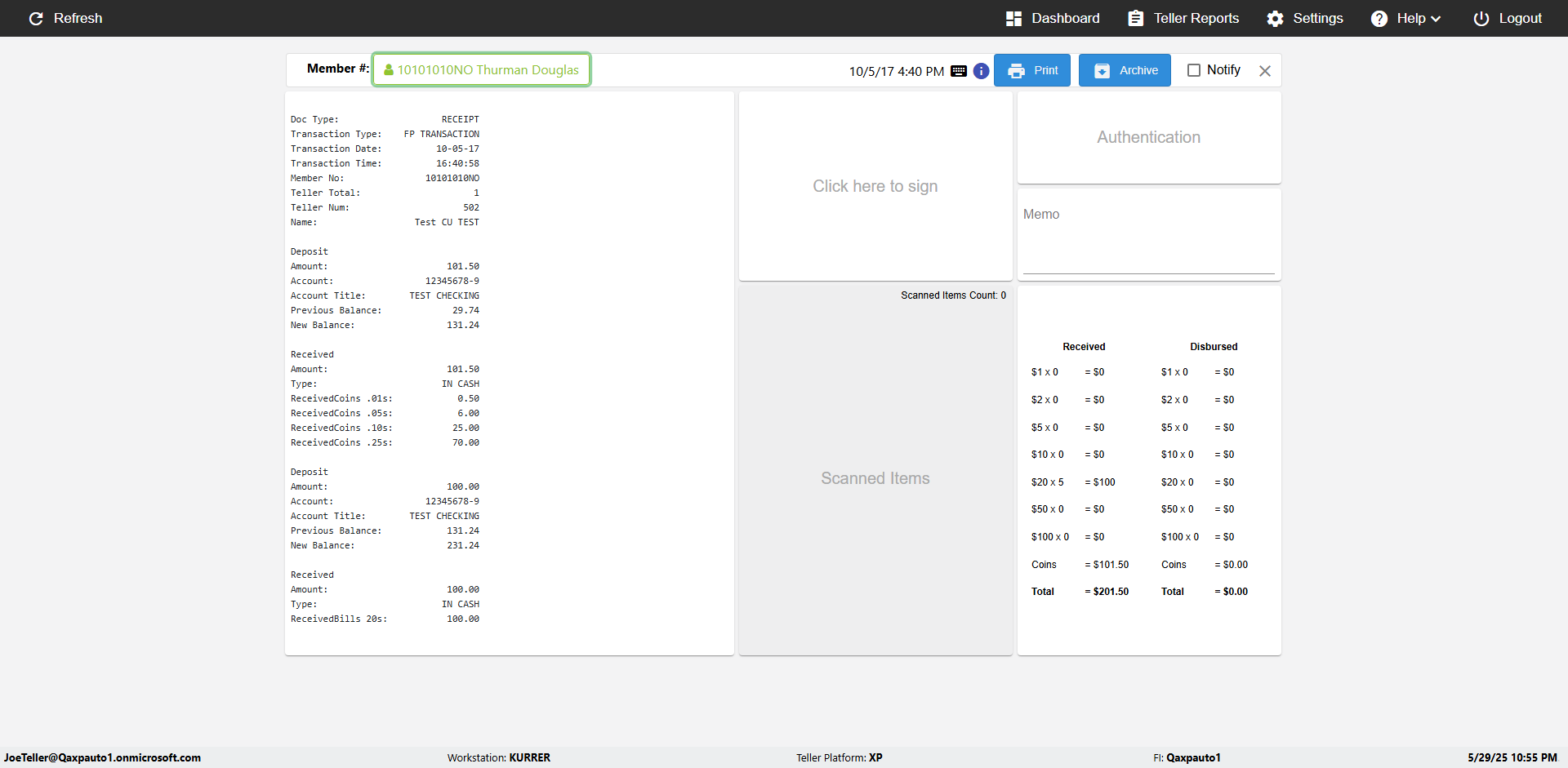Open the Authentication panel
The image size is (1568, 768).
[x=1149, y=137]
